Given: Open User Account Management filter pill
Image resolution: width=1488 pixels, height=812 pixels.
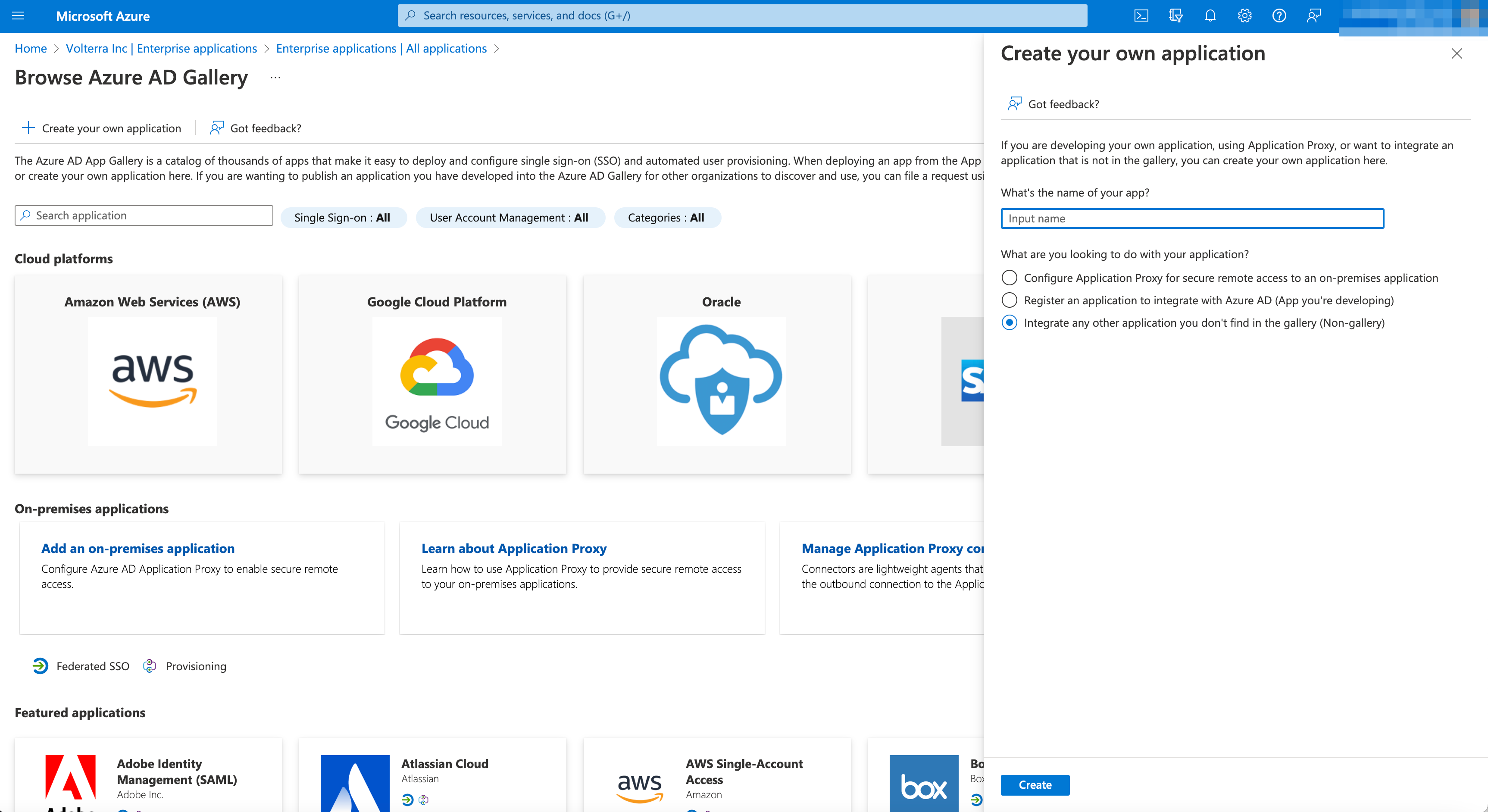Looking at the screenshot, I should (x=509, y=218).
